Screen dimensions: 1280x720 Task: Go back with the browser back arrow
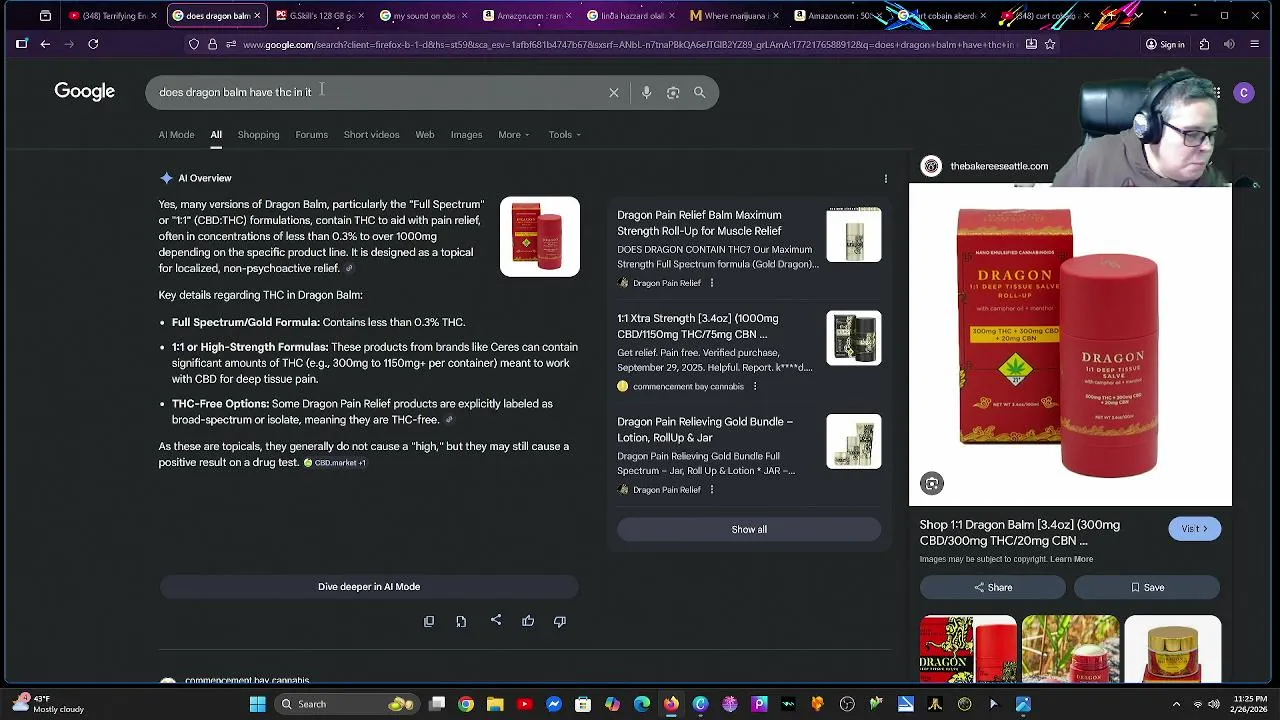pyautogui.click(x=45, y=44)
